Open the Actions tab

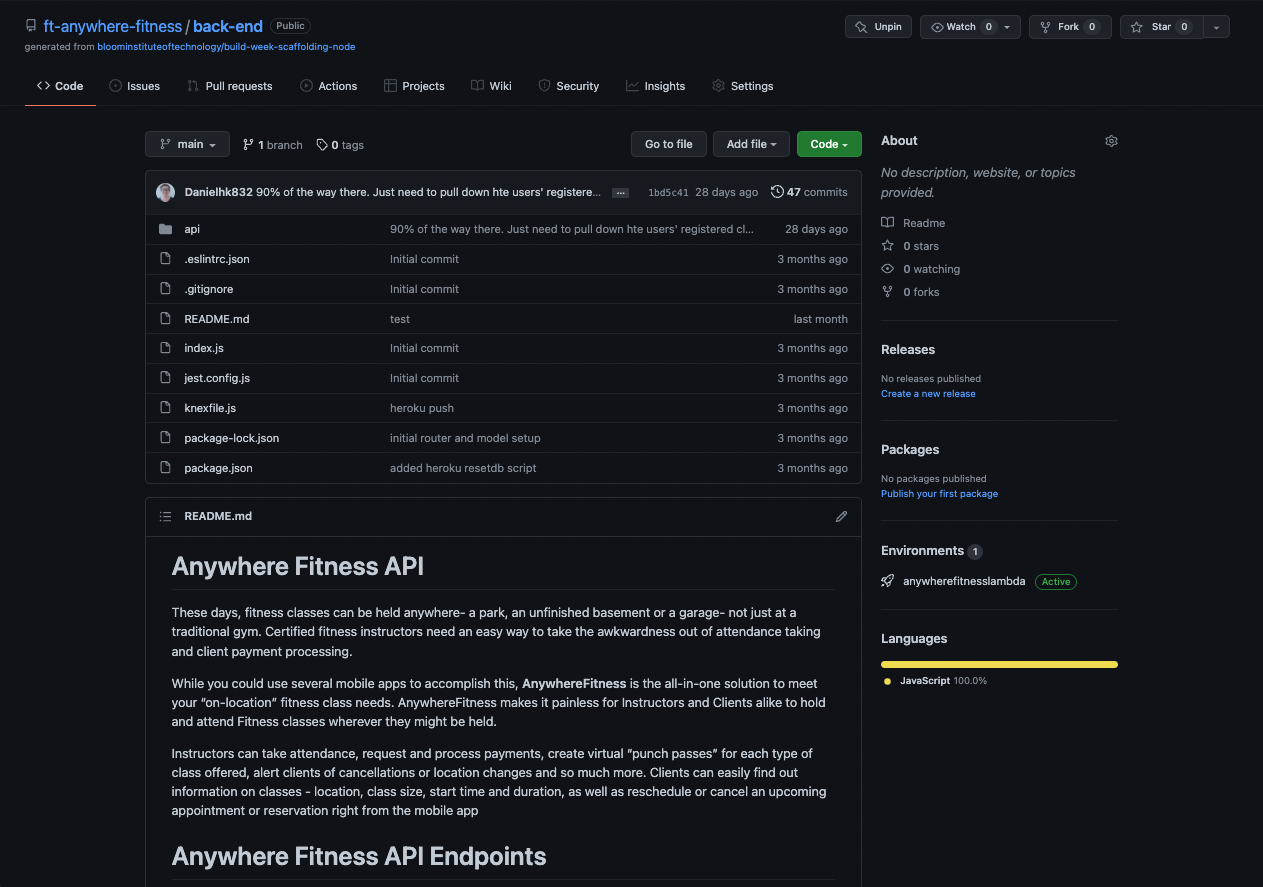point(328,86)
